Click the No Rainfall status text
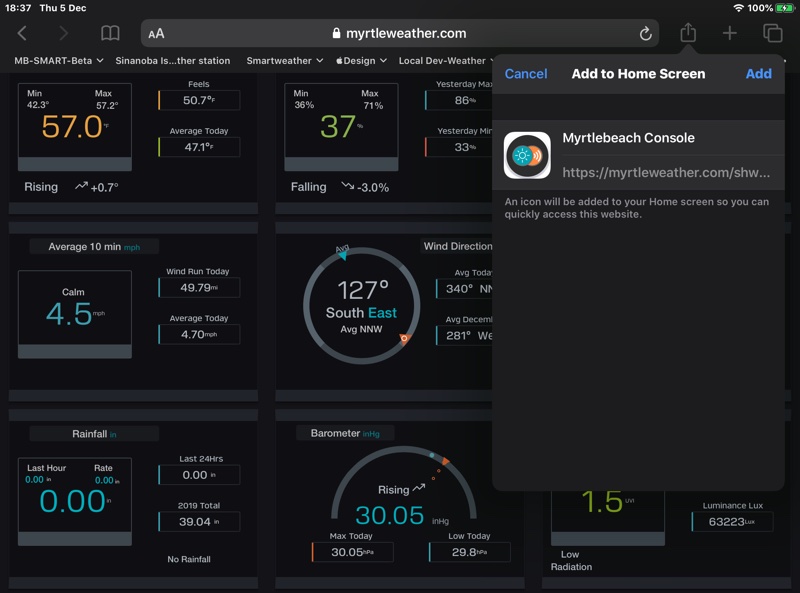The height and width of the screenshot is (593, 800). click(189, 559)
